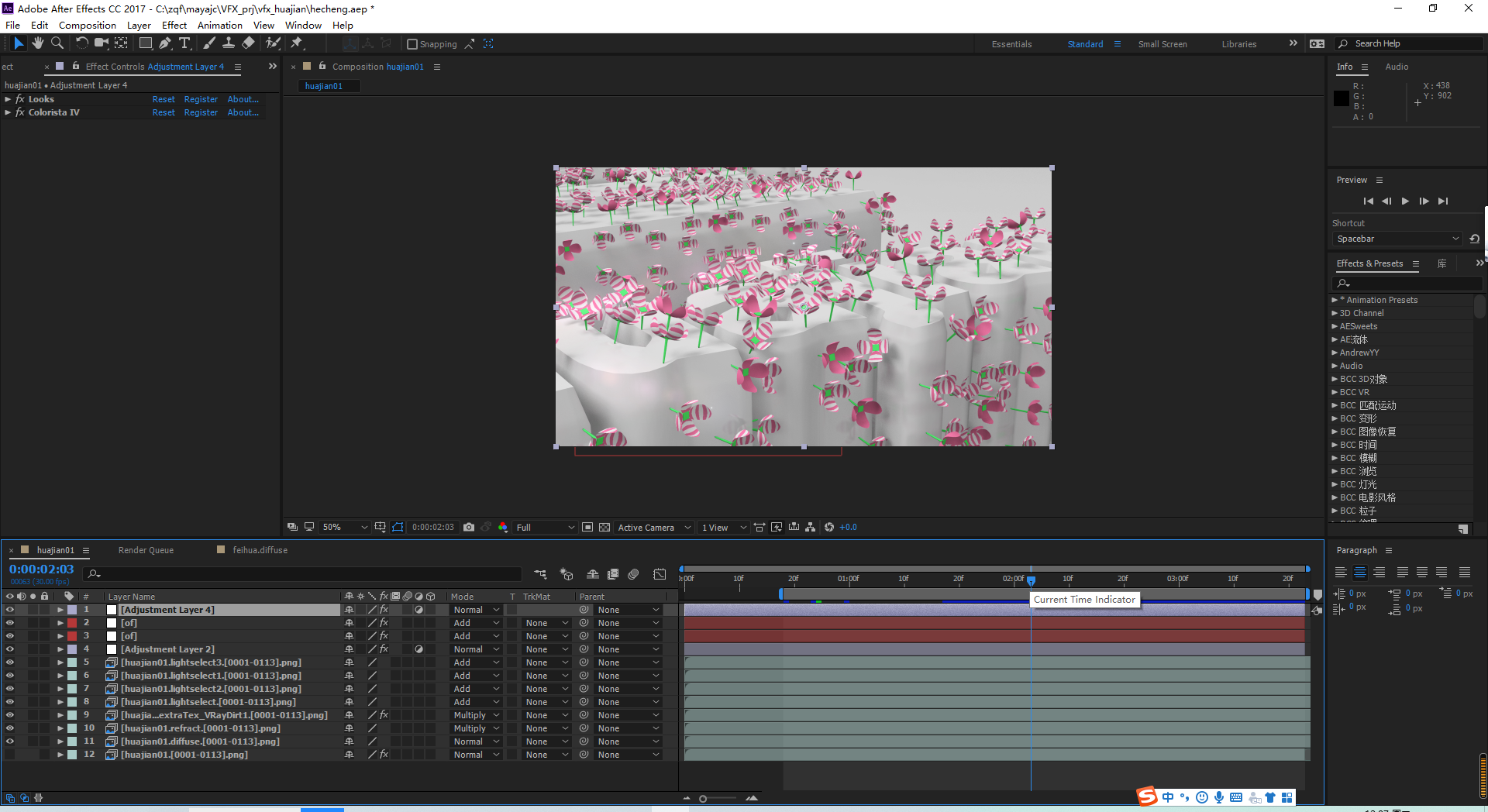
Task: Click About for Looks effect
Action: pyautogui.click(x=243, y=99)
